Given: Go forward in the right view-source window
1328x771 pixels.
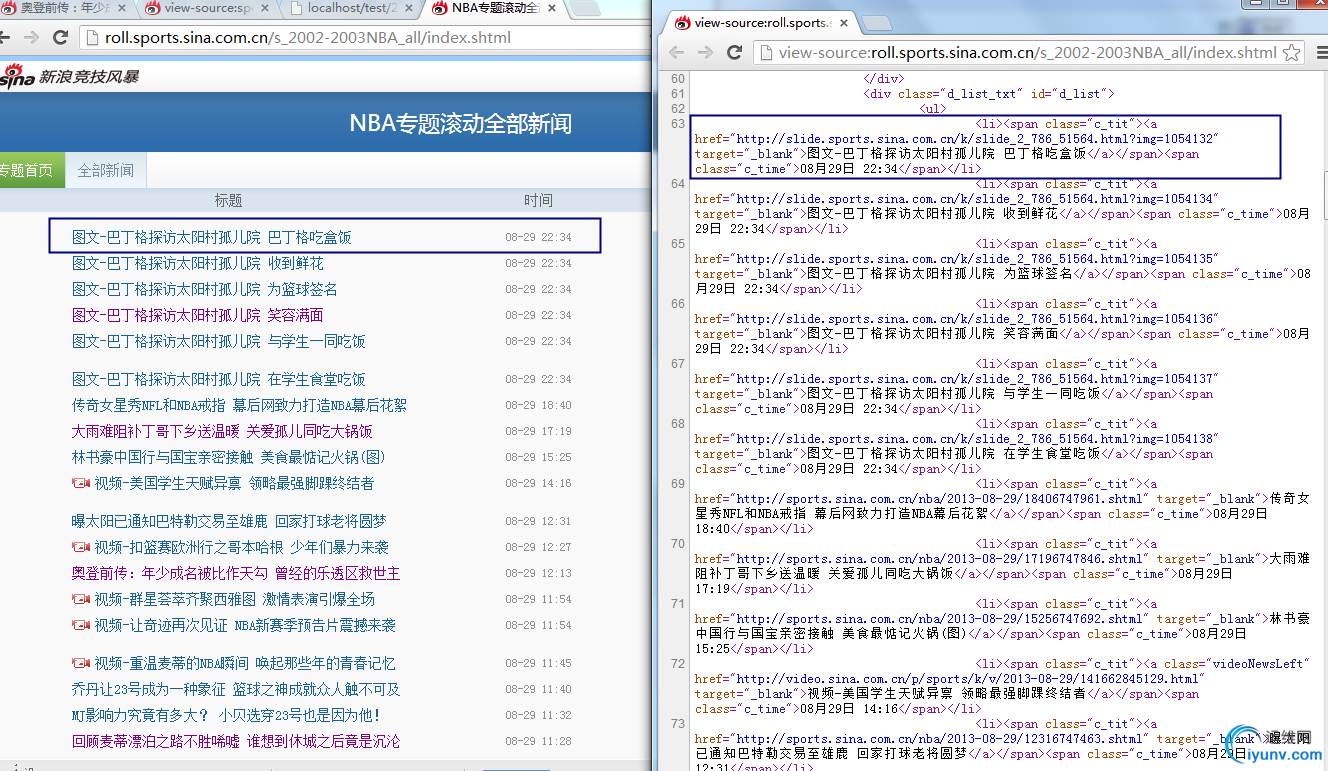Looking at the screenshot, I should (705, 52).
